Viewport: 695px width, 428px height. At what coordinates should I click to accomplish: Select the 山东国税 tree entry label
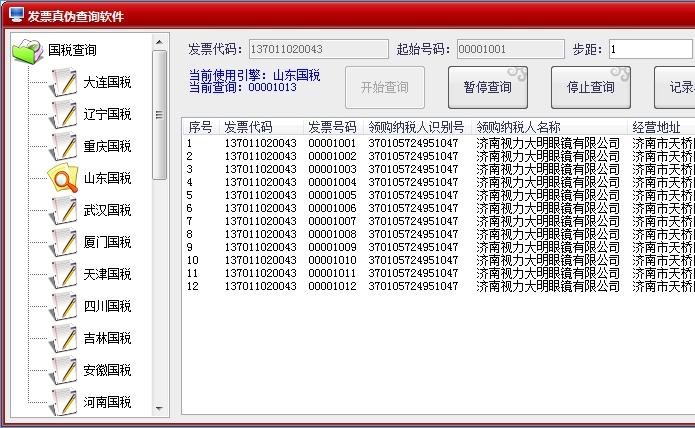coord(107,178)
